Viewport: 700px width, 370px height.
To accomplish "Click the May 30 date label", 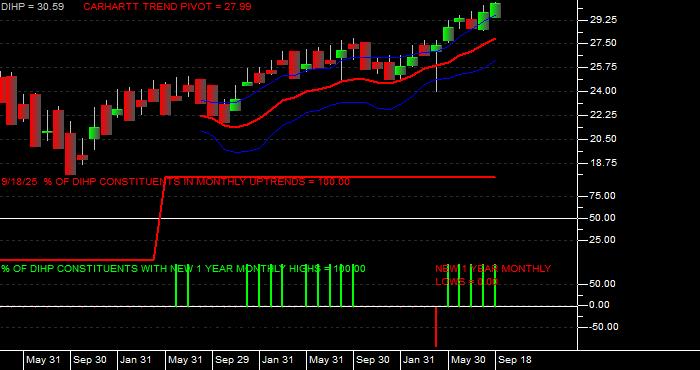I will tap(468, 360).
